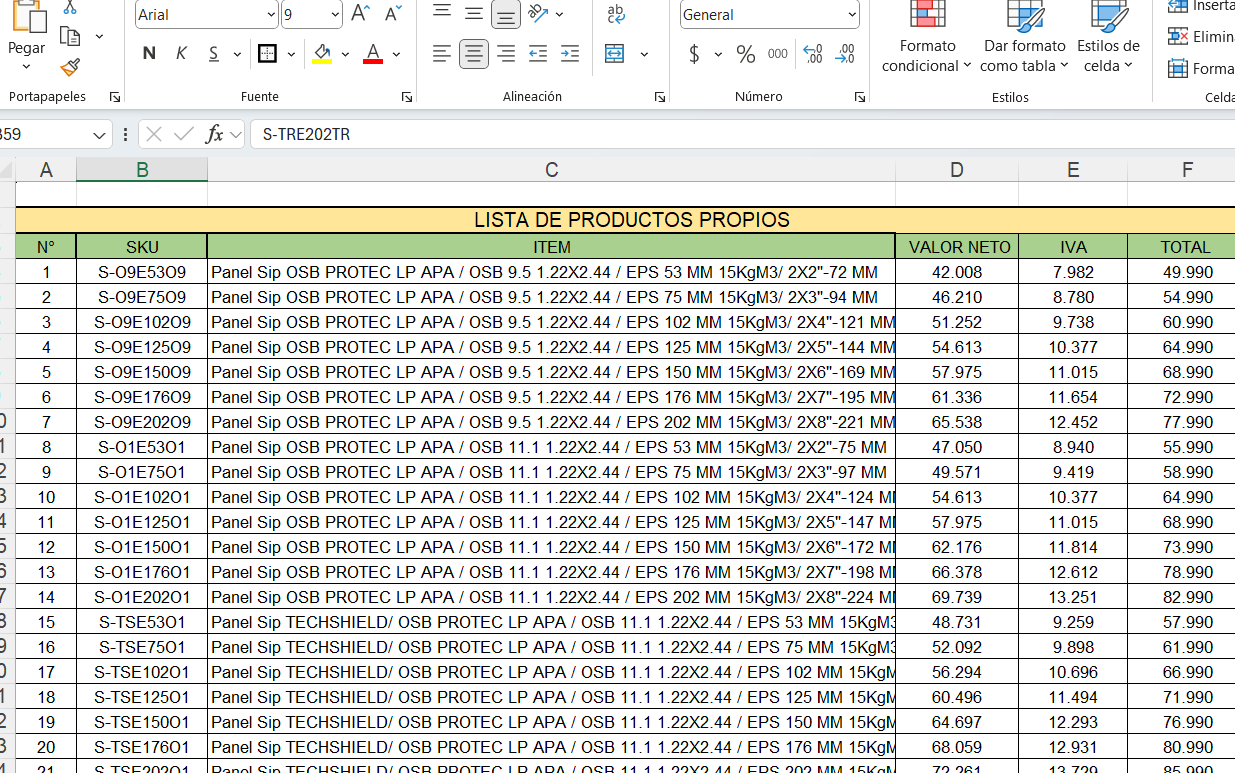Viewport: 1235px width, 773px height.
Task: Click the Wrap Text icon
Action: [616, 14]
